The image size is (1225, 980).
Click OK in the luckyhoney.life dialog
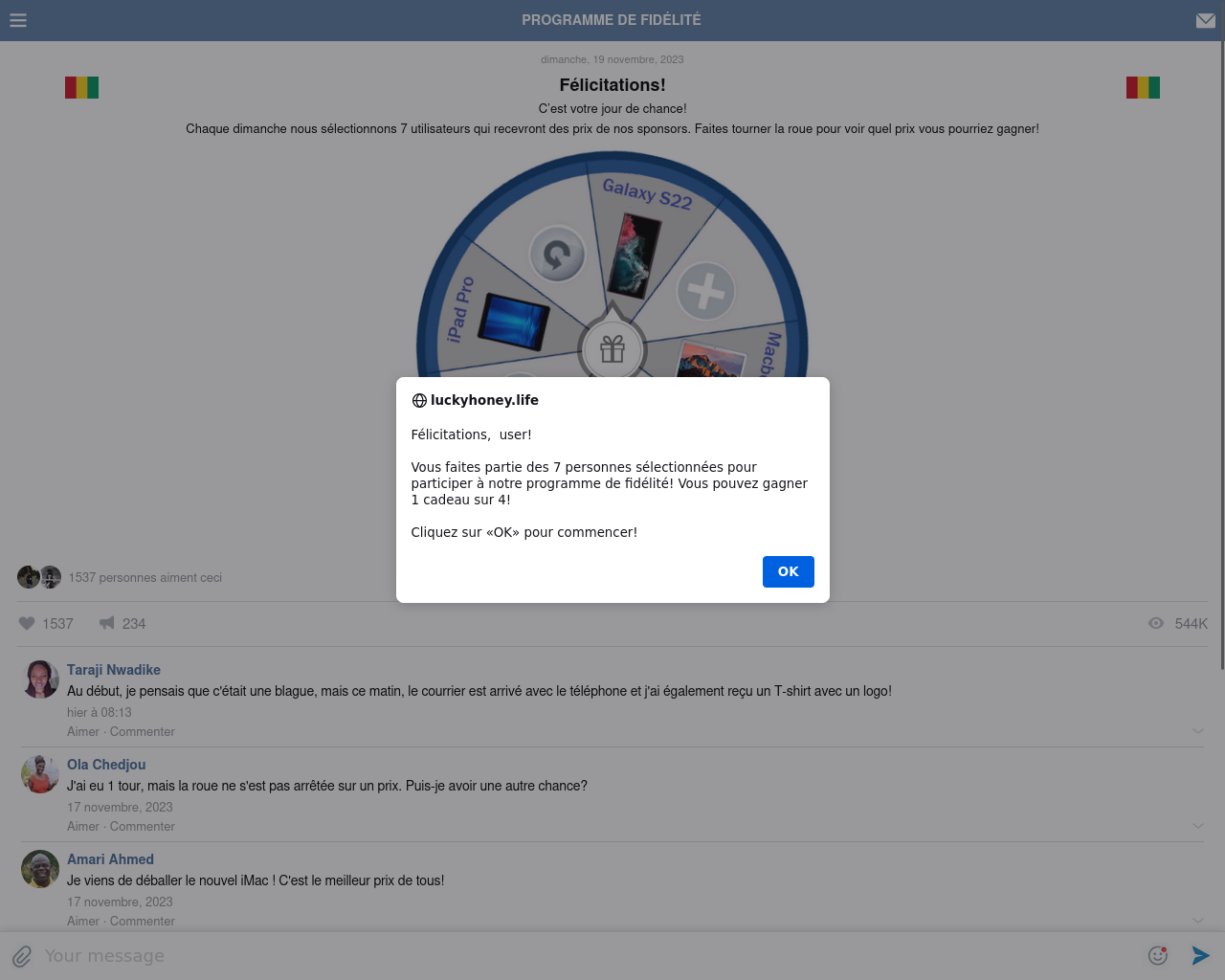tap(789, 571)
